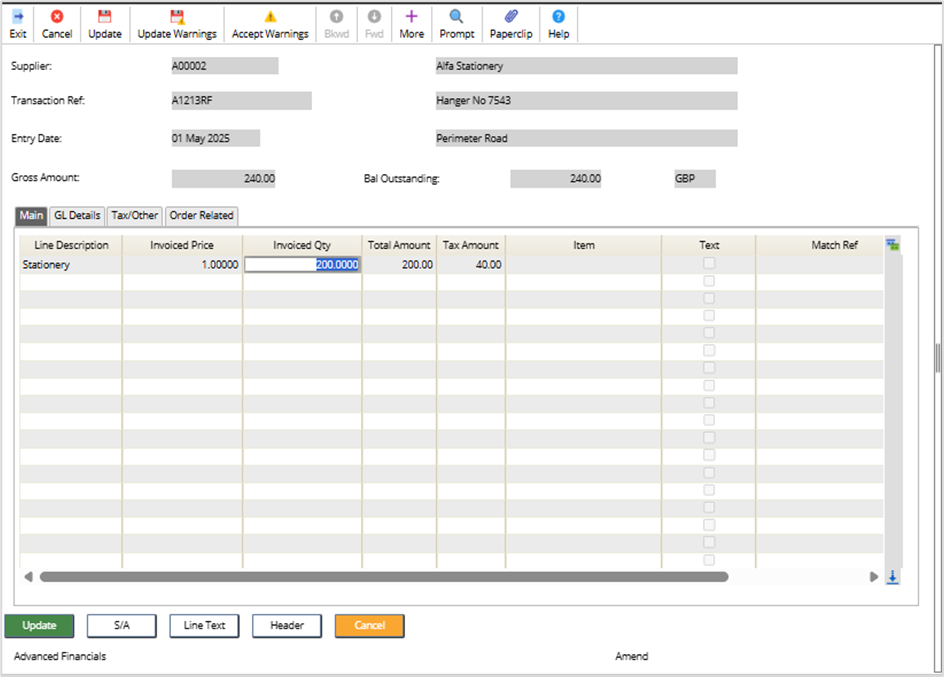Click the S/A button
Image resolution: width=944 pixels, height=677 pixels.
tap(122, 626)
